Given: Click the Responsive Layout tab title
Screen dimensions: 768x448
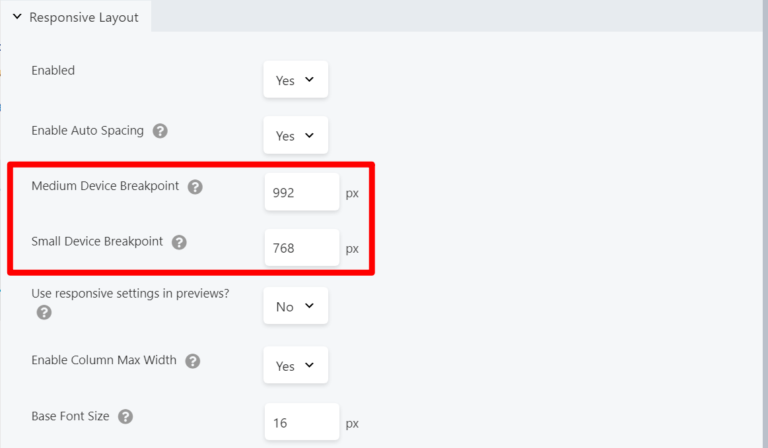Looking at the screenshot, I should pos(84,17).
